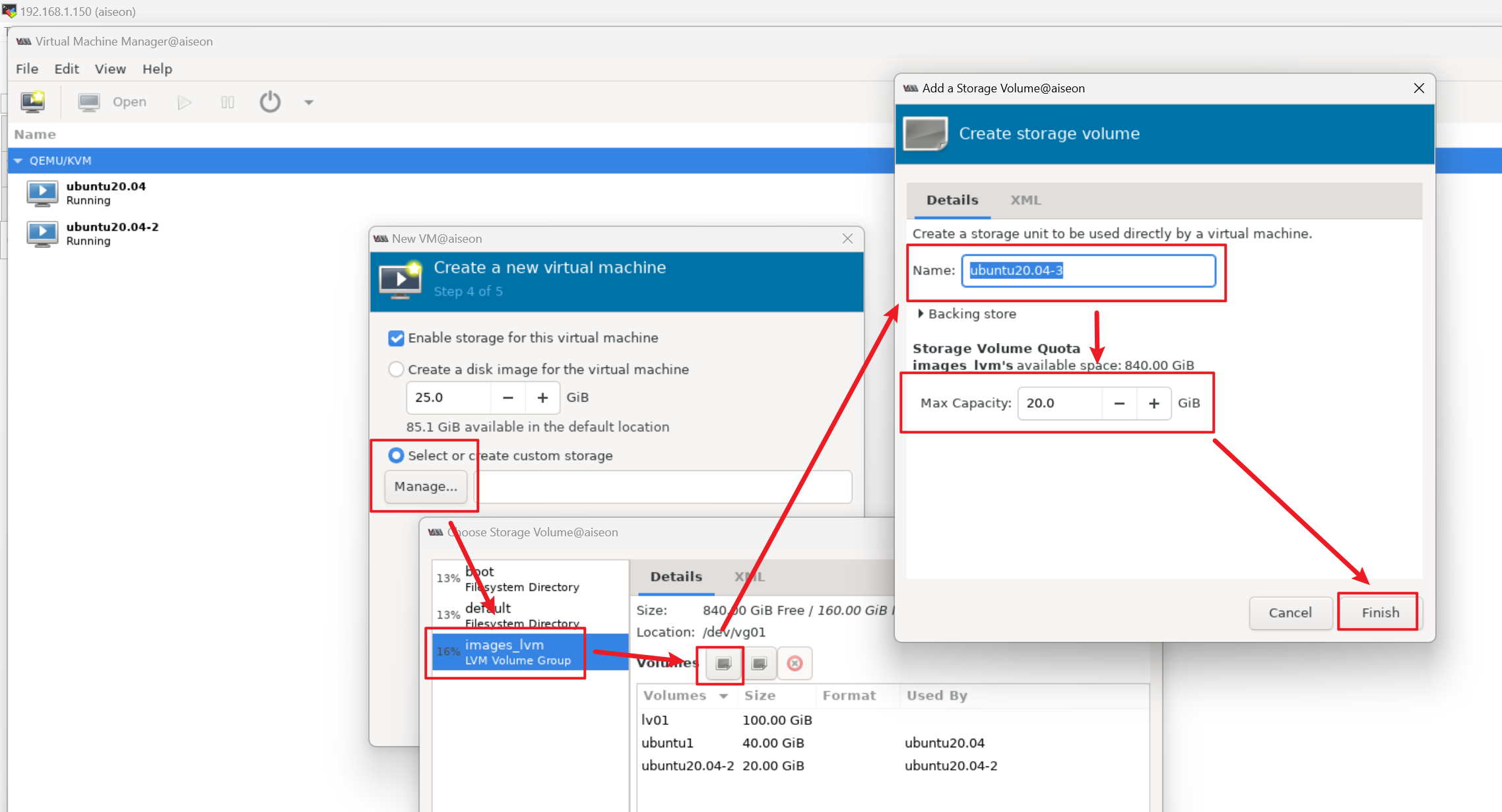Collapse the QEMU/KVM connection tree

click(x=18, y=161)
